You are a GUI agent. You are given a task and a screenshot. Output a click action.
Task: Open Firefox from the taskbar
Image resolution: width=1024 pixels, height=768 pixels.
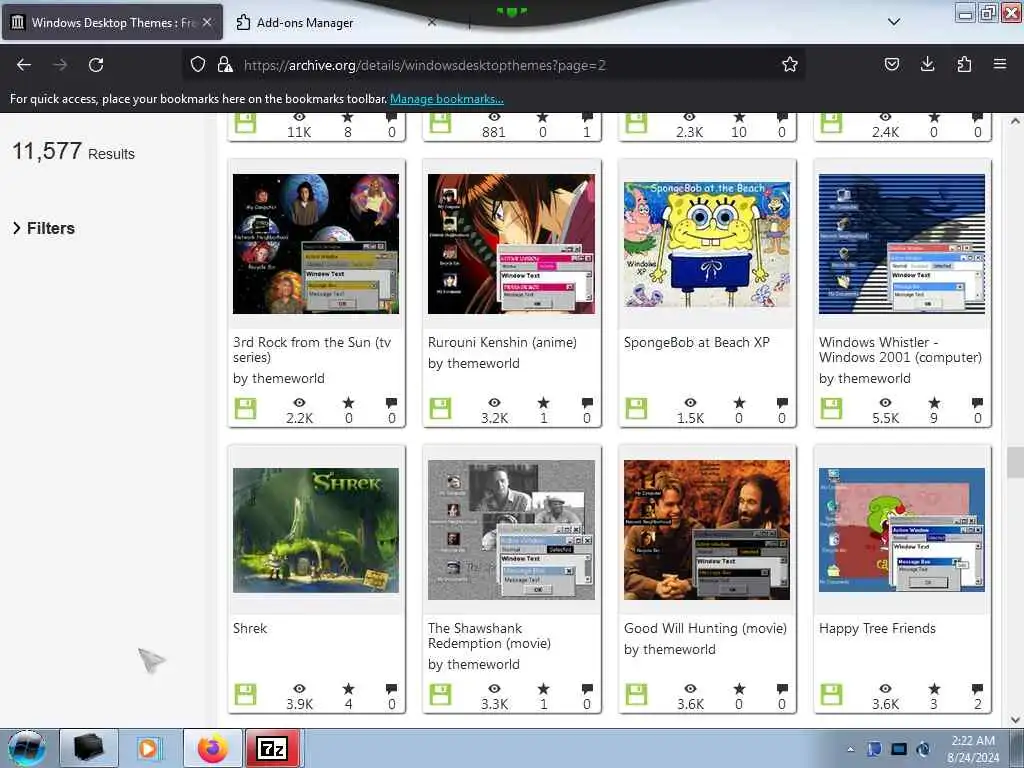pos(213,748)
